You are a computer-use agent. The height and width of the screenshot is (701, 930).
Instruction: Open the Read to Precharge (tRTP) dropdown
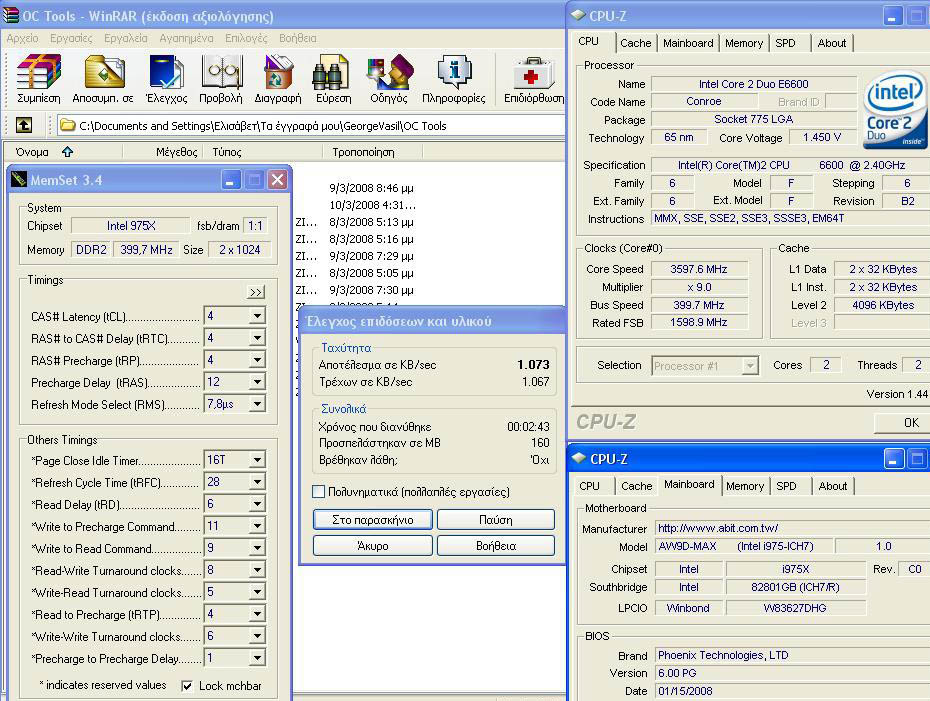[257, 614]
